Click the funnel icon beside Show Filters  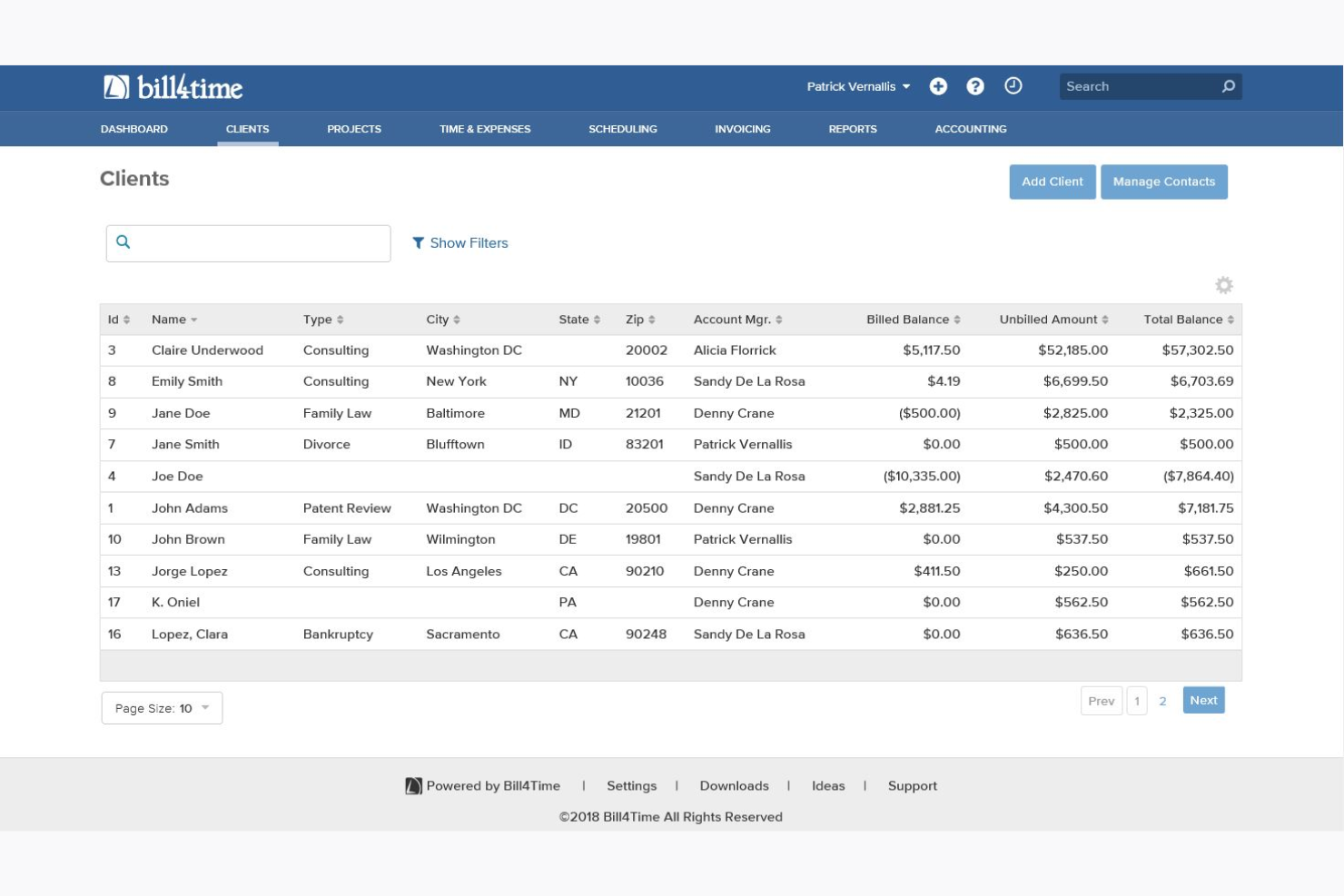(419, 243)
